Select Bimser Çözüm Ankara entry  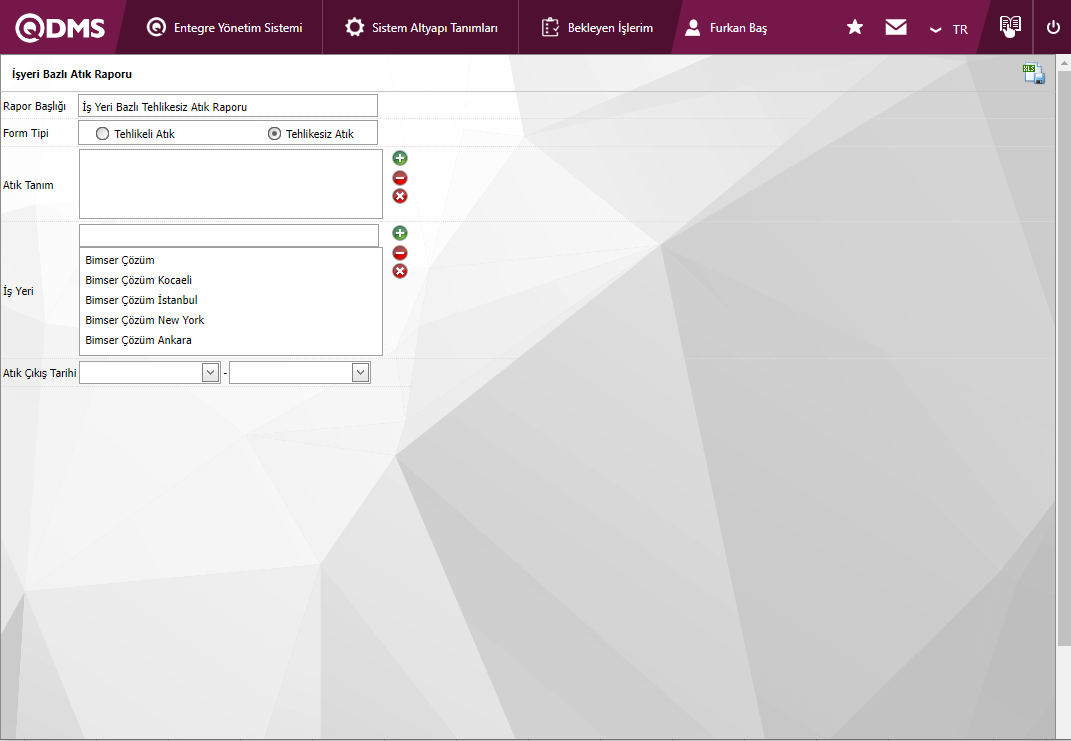click(139, 340)
